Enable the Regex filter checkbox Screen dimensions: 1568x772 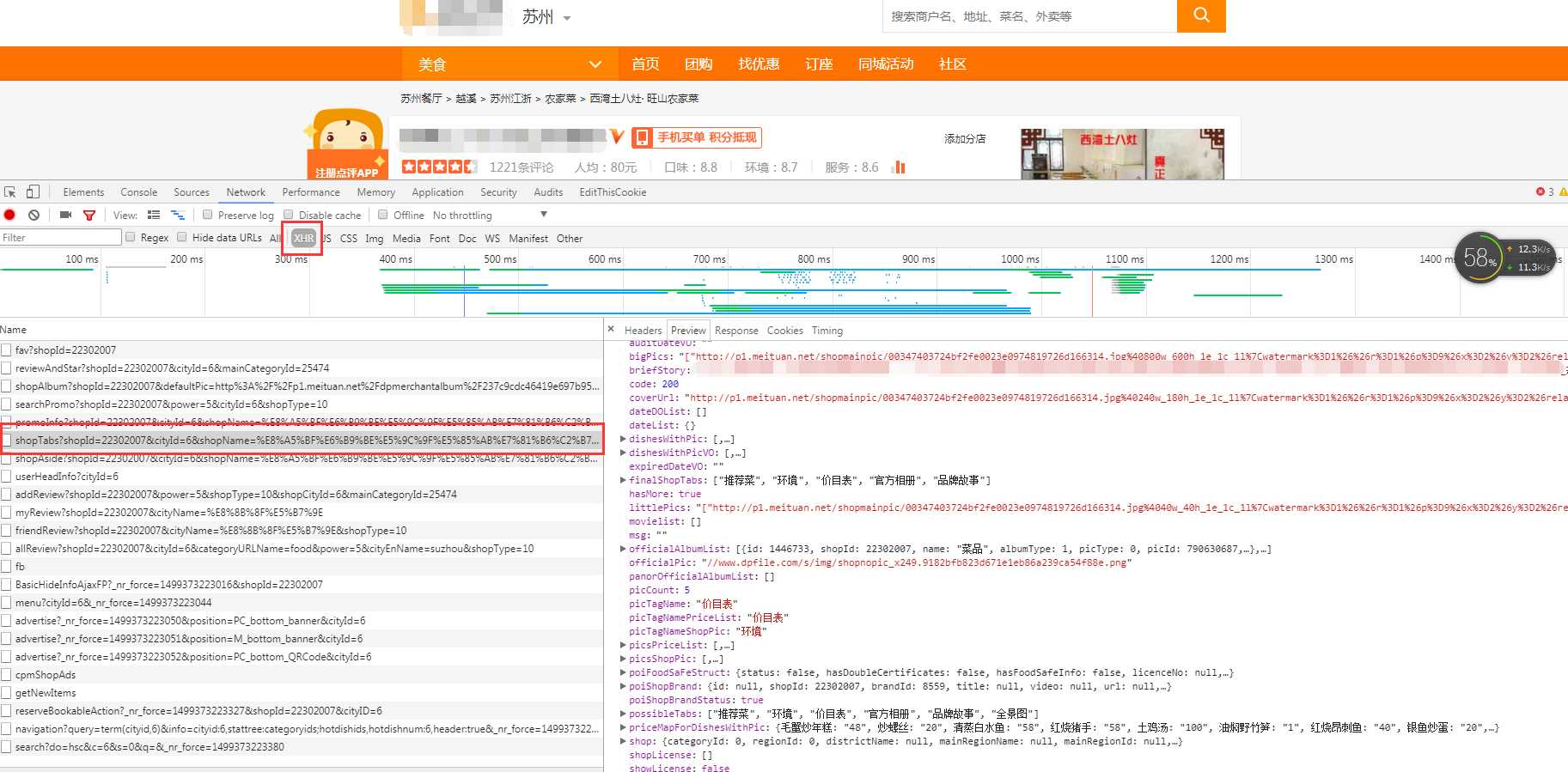pyautogui.click(x=131, y=237)
